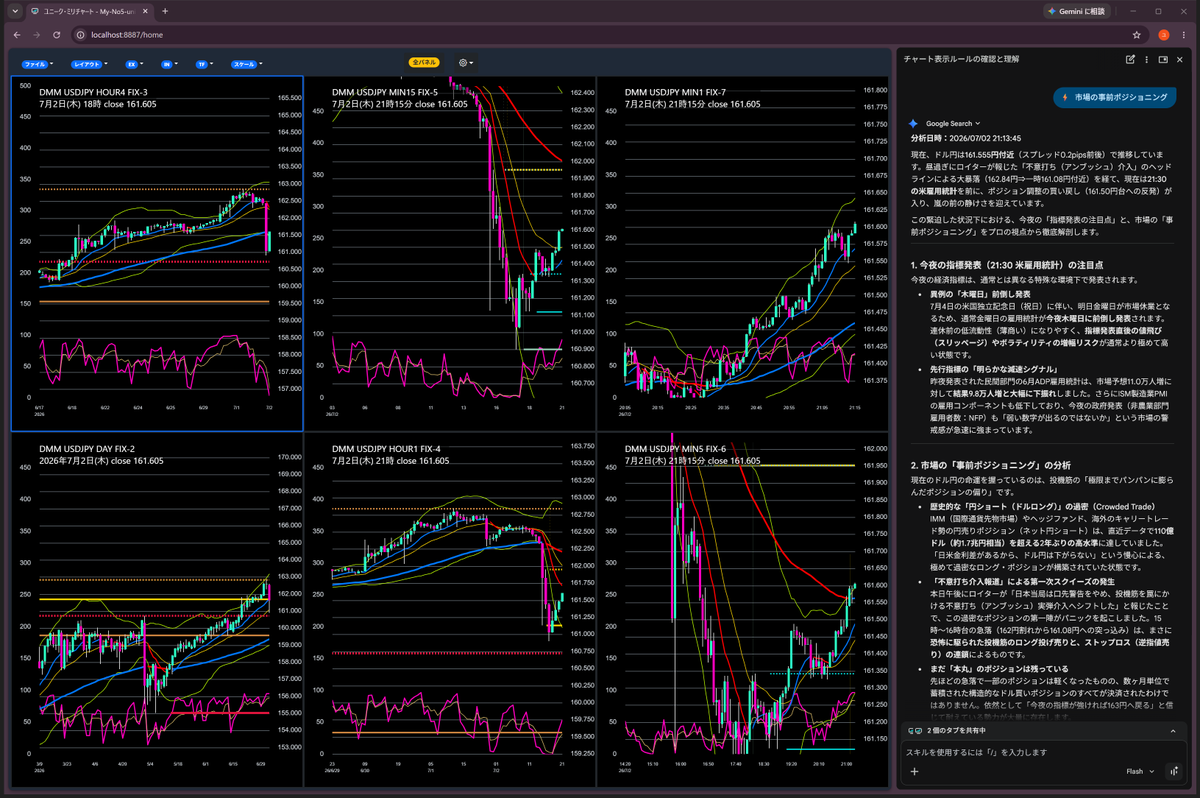Click heading 2. 市場の「事前ポジショニング」の分析
This screenshot has width=1200, height=798.
click(990, 466)
